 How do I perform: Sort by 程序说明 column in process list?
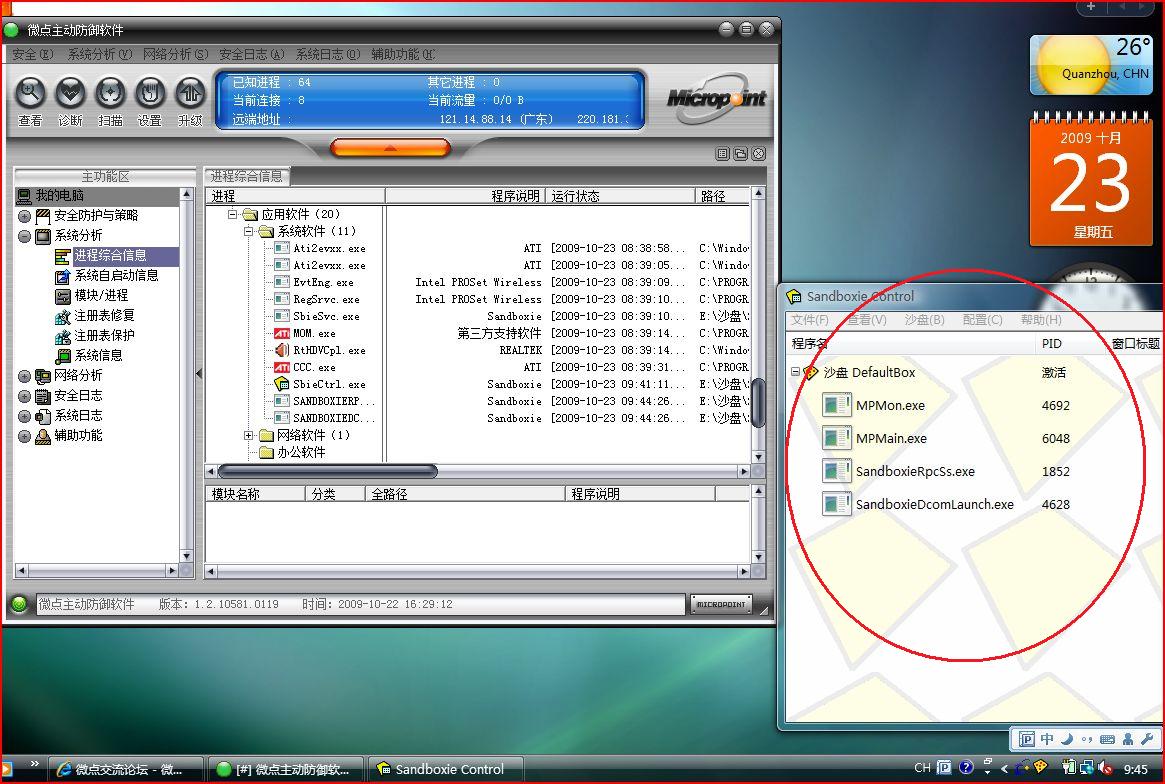pyautogui.click(x=466, y=196)
